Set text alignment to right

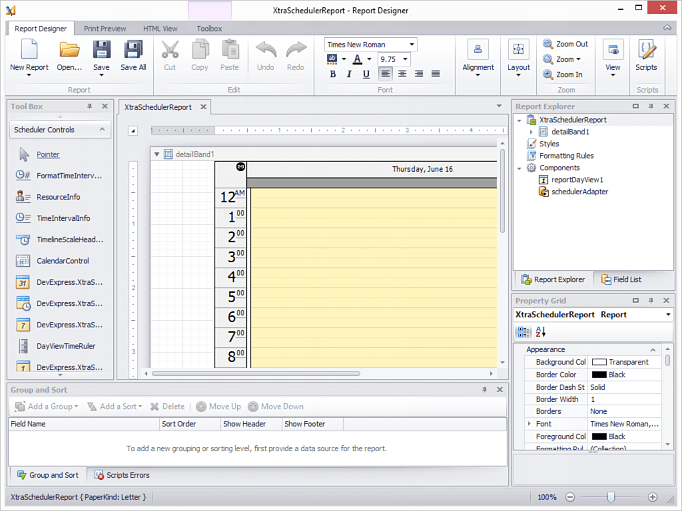pos(419,73)
